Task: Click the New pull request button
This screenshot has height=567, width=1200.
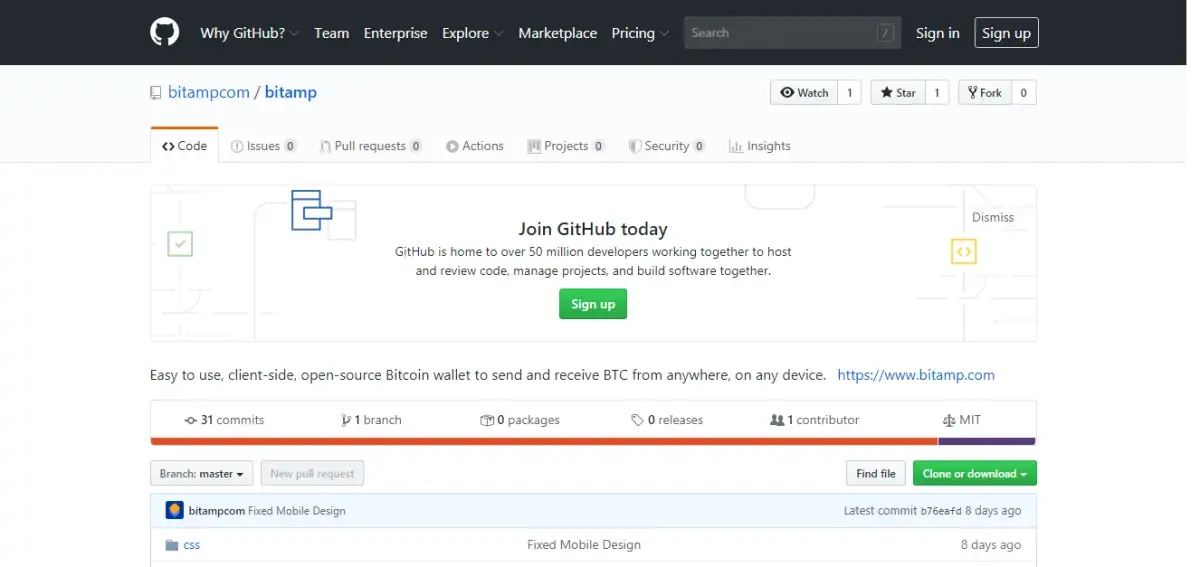Action: [x=312, y=474]
